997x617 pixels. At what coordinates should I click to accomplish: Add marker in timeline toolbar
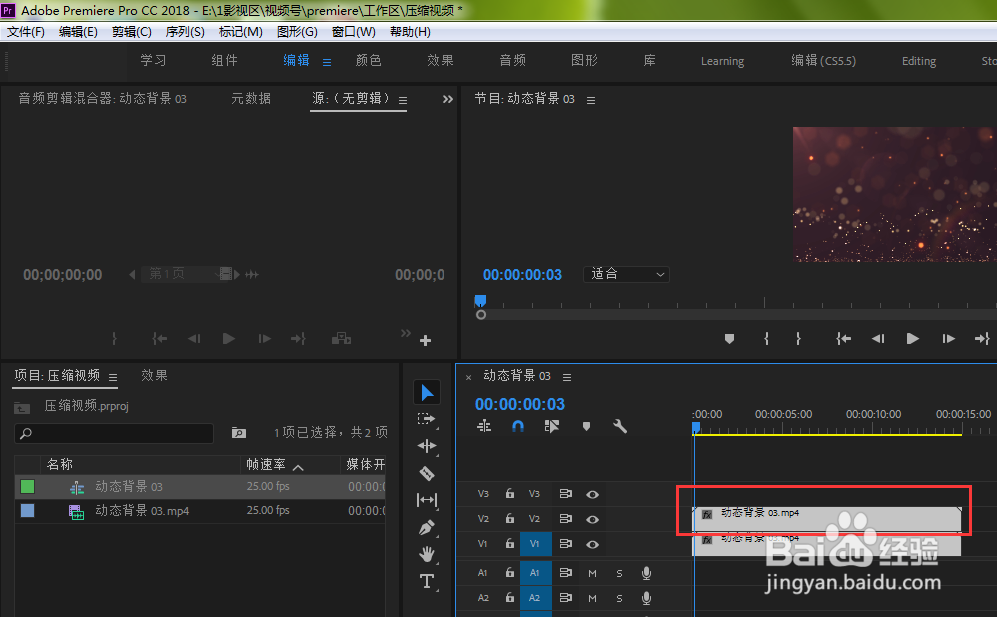[586, 426]
